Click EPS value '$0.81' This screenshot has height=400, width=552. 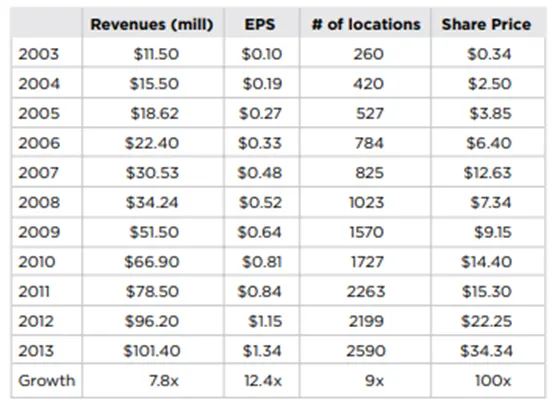262,262
